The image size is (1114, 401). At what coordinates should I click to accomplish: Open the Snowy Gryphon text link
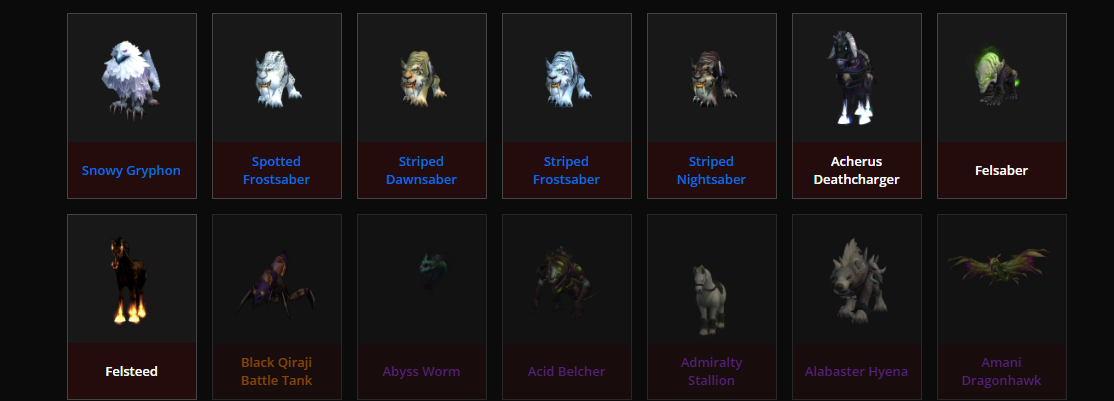pos(131,171)
